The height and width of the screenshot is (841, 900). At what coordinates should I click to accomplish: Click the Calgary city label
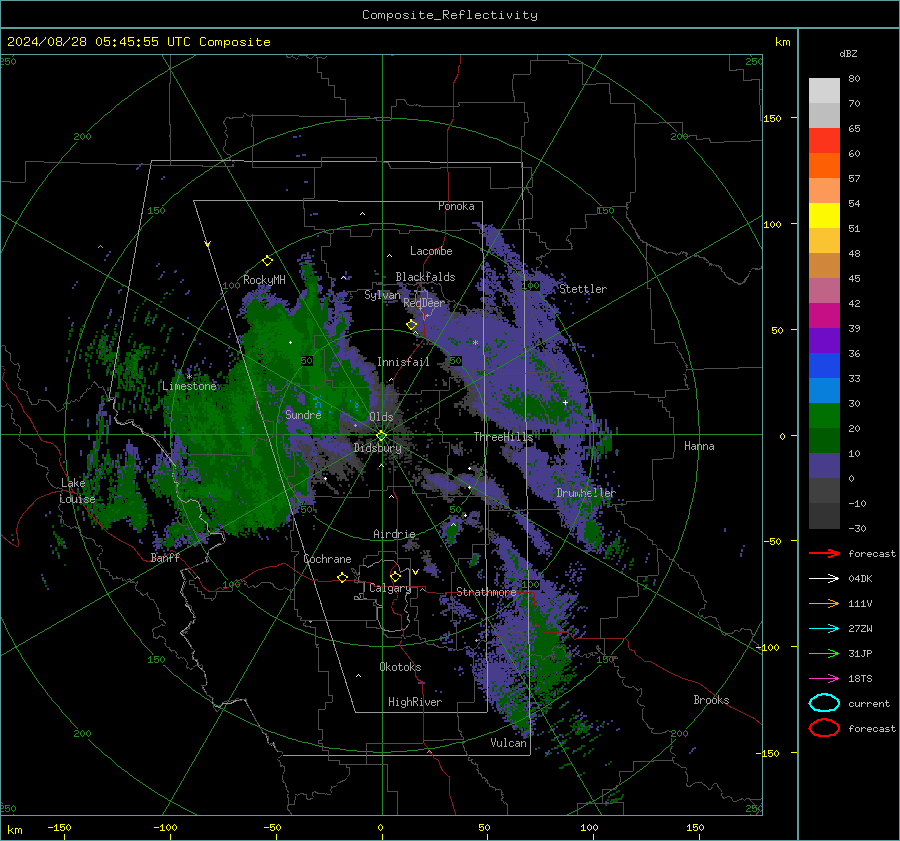390,588
